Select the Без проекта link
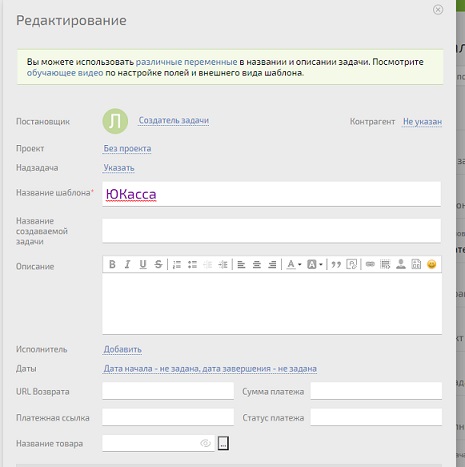465x467 pixels. 127,148
